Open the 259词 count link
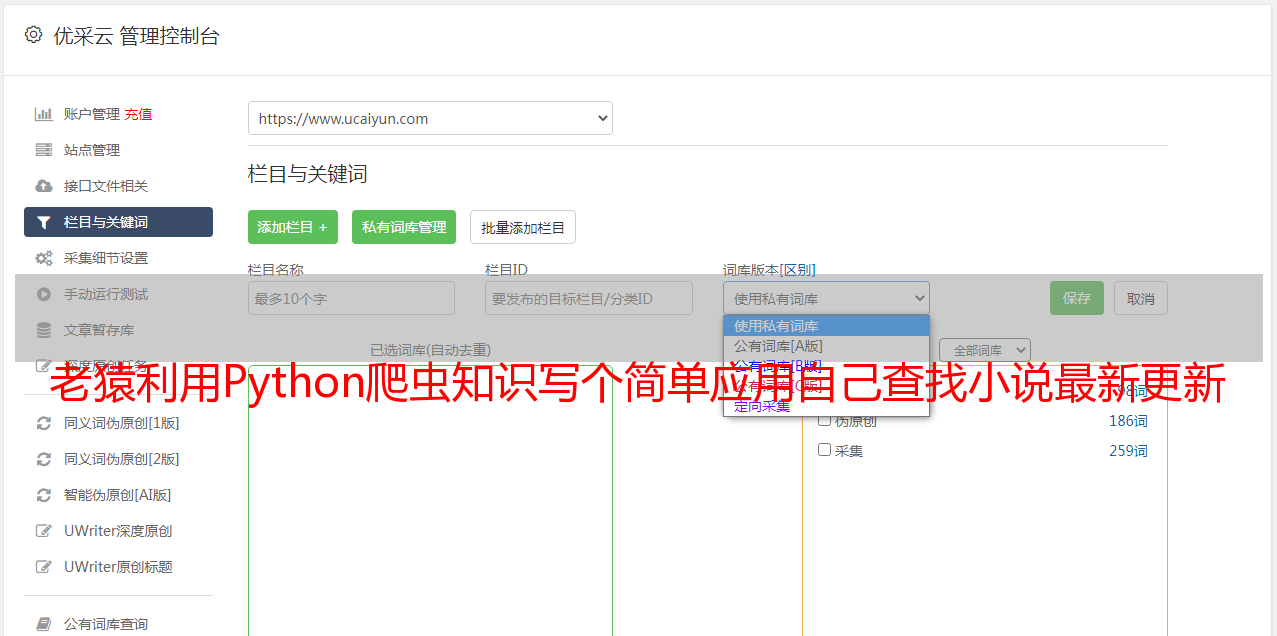Viewport: 1277px width, 636px height. click(x=1128, y=451)
